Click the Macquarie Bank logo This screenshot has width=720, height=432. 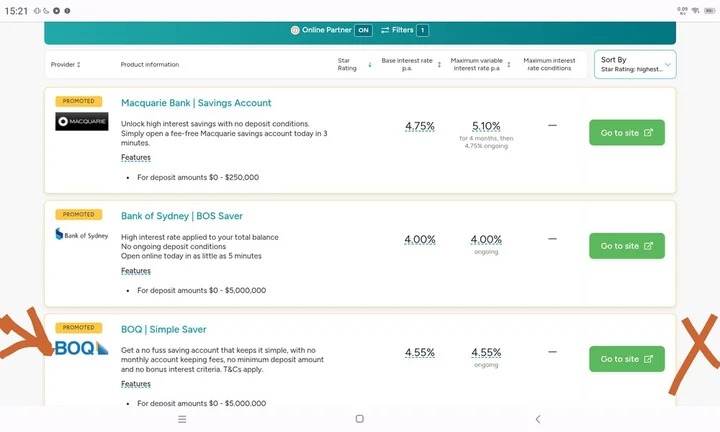click(x=82, y=122)
